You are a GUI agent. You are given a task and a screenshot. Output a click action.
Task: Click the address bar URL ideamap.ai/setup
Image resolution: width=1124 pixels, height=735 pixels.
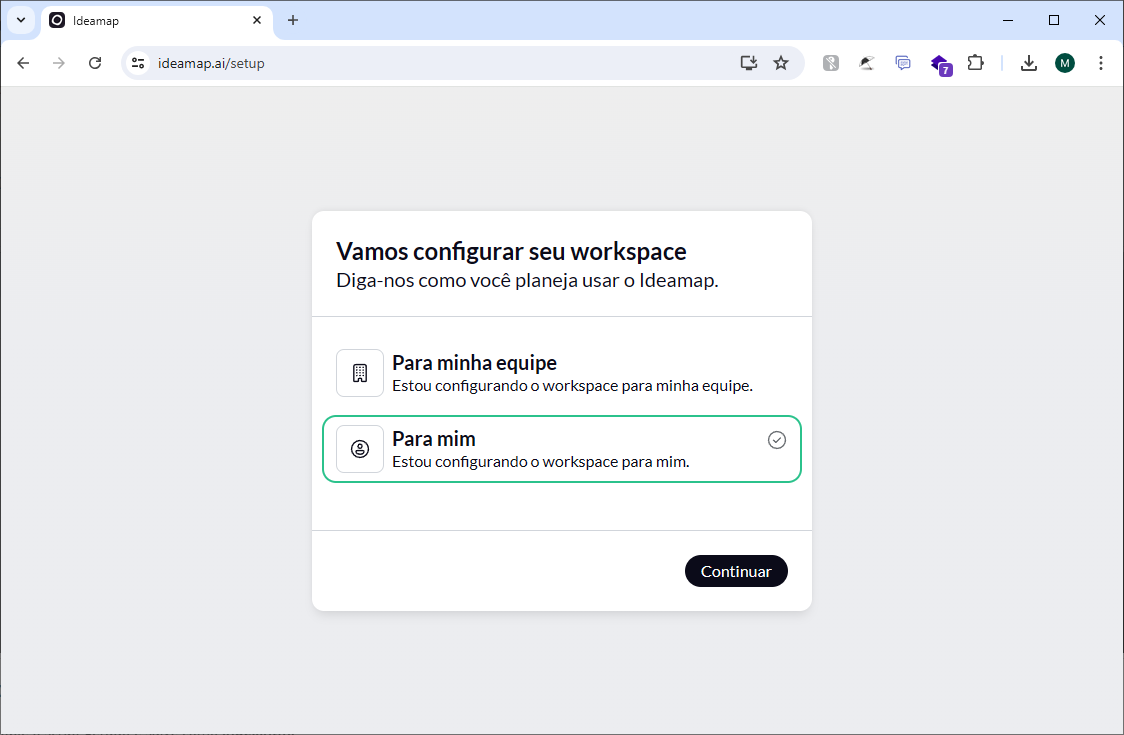[211, 63]
